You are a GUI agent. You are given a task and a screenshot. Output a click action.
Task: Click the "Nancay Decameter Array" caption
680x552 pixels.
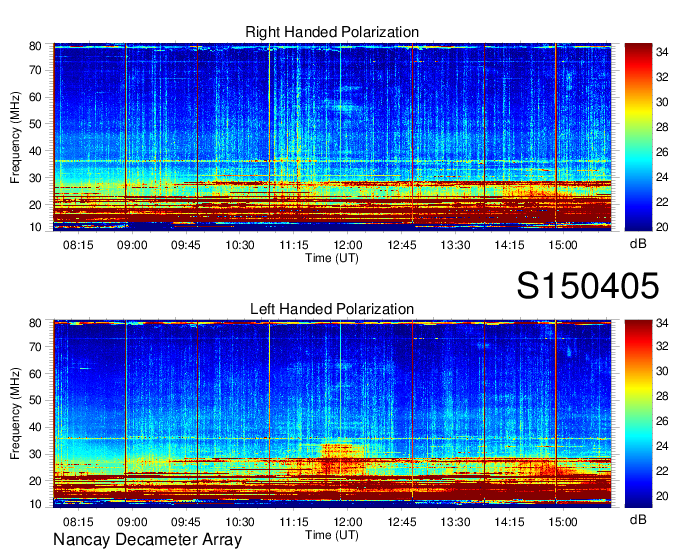click(147, 540)
